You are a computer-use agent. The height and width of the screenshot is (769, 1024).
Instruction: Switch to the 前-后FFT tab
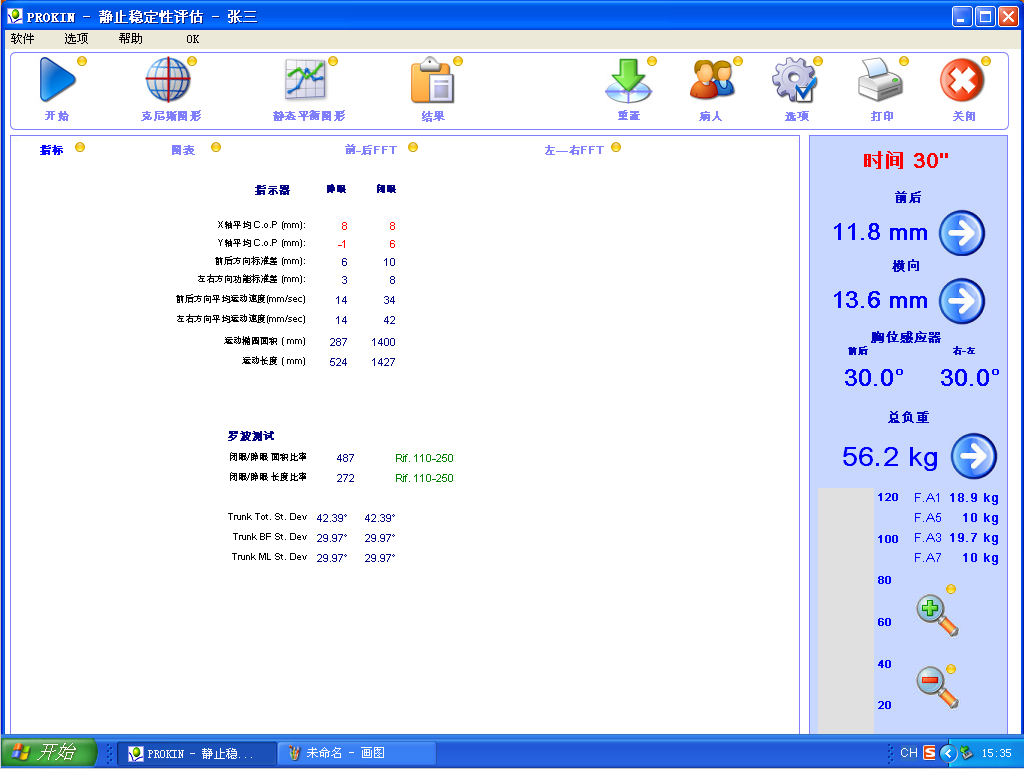click(x=371, y=150)
